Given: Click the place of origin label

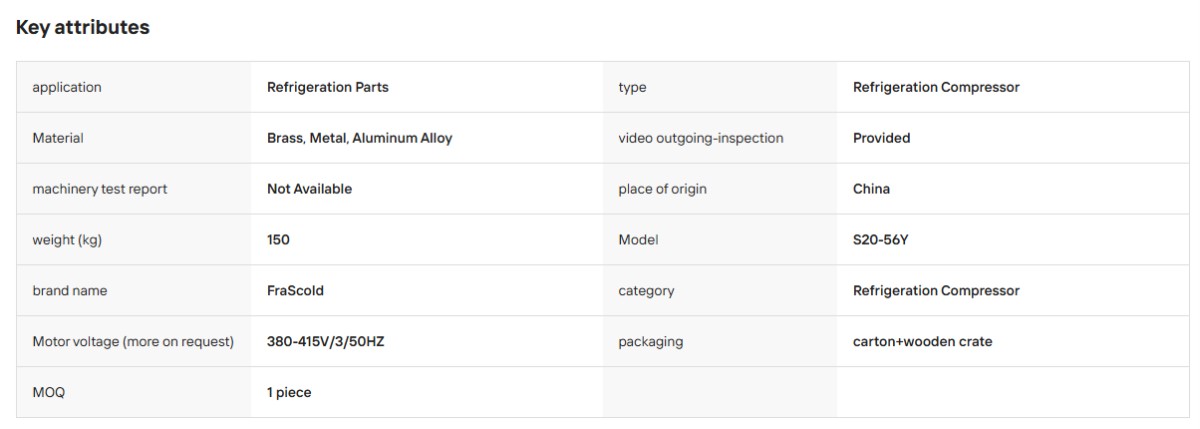Looking at the screenshot, I should click(x=663, y=189).
